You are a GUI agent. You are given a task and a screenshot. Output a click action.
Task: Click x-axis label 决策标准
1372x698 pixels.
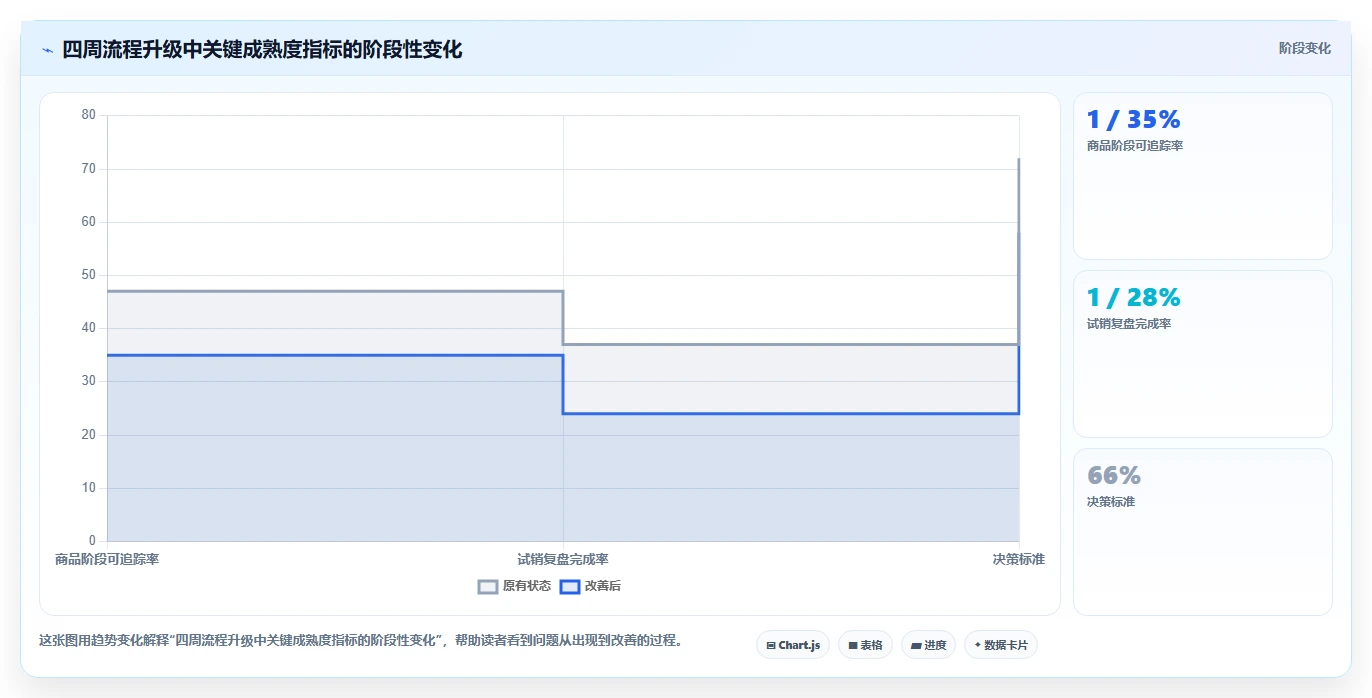pyautogui.click(x=1019, y=559)
